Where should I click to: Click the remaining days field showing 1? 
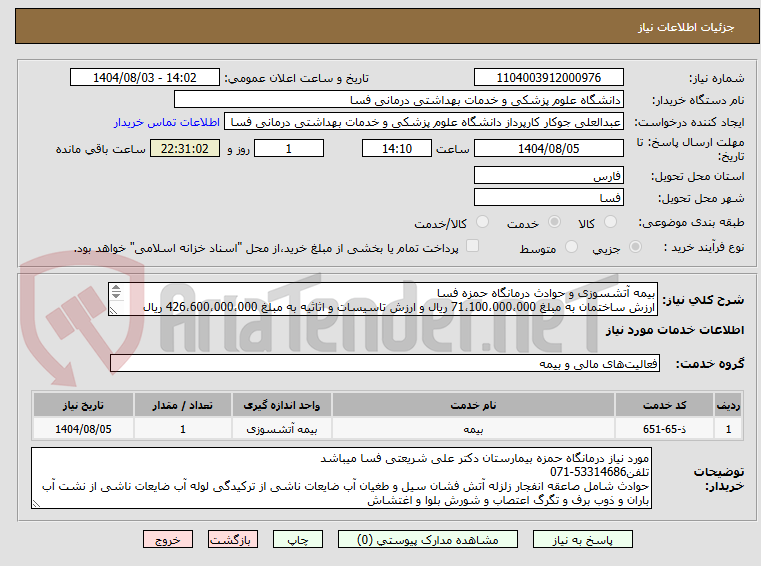(289, 149)
